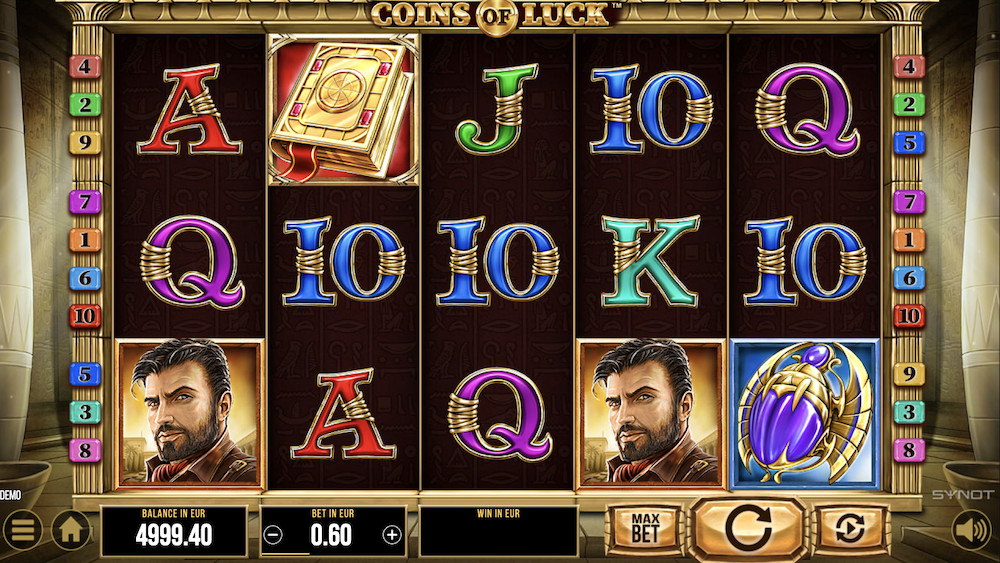
Task: Start a spin with the circular arrow
Action: (x=748, y=528)
